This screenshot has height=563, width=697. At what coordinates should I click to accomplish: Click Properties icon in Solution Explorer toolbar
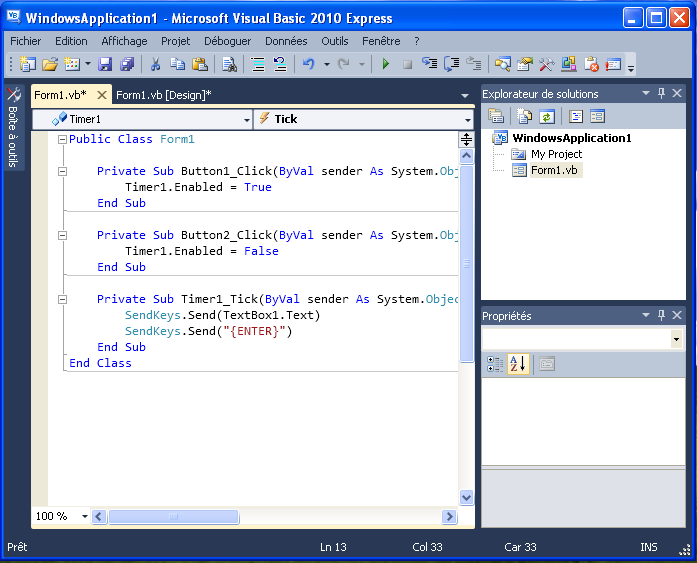(496, 116)
